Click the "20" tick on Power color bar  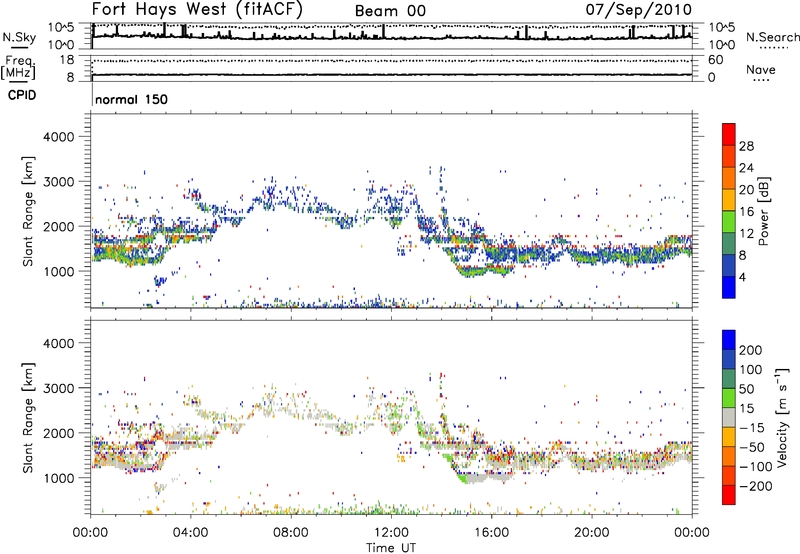tap(746, 190)
